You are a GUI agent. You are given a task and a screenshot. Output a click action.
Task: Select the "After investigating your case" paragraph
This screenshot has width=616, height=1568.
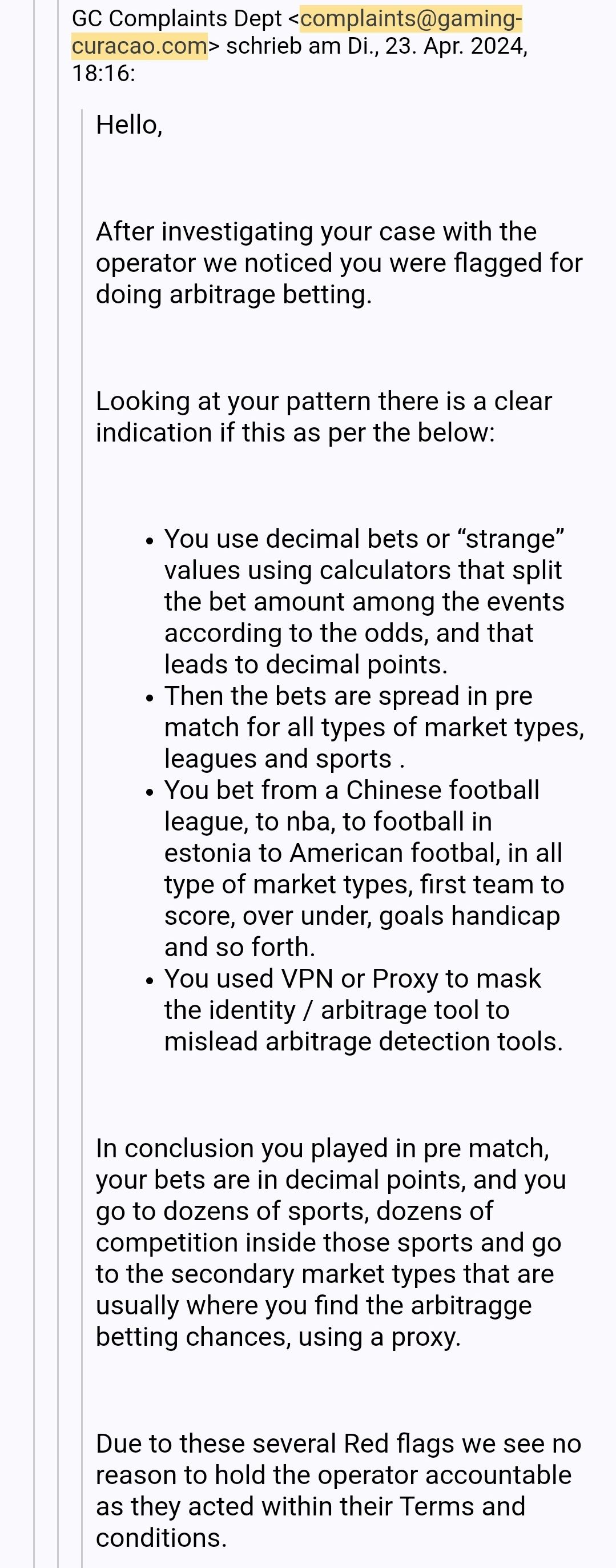click(338, 263)
